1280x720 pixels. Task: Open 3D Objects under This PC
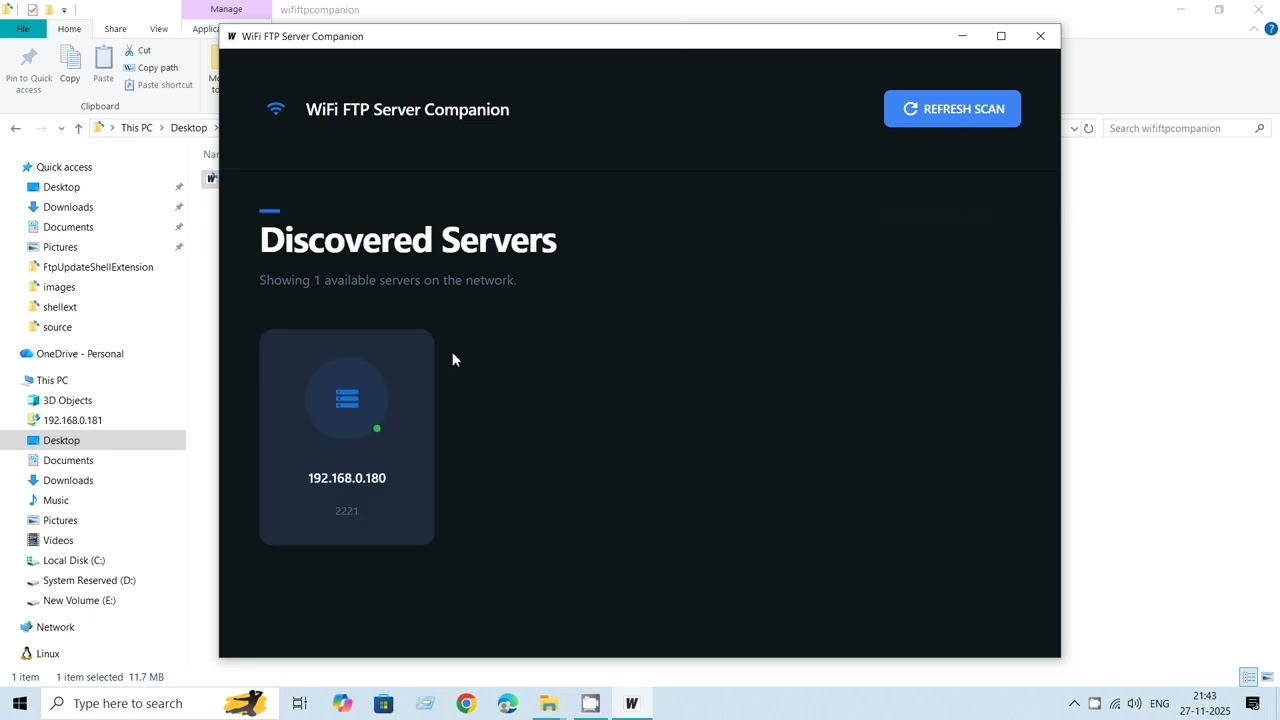click(x=67, y=400)
